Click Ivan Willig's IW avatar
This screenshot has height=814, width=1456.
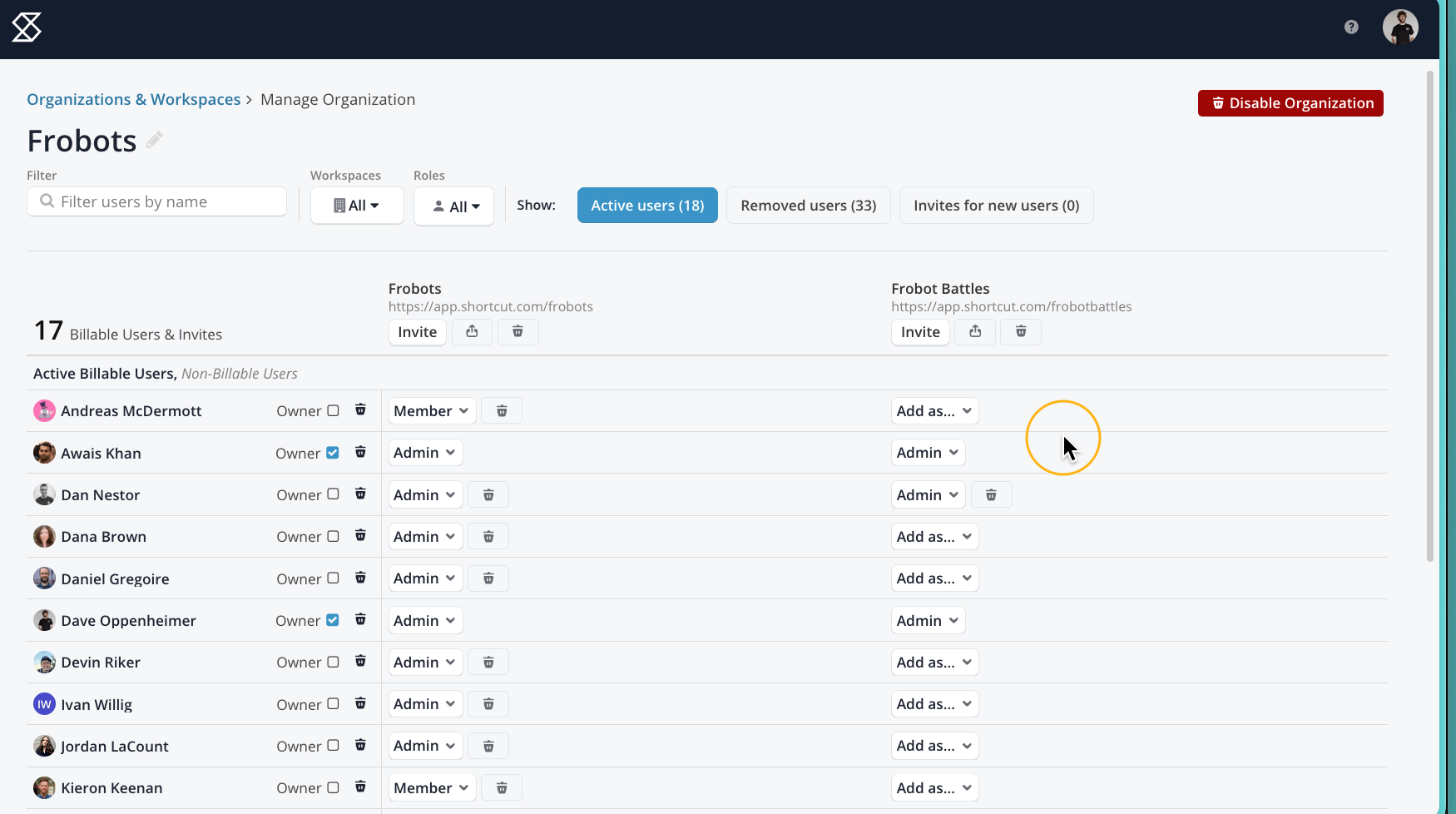(44, 704)
